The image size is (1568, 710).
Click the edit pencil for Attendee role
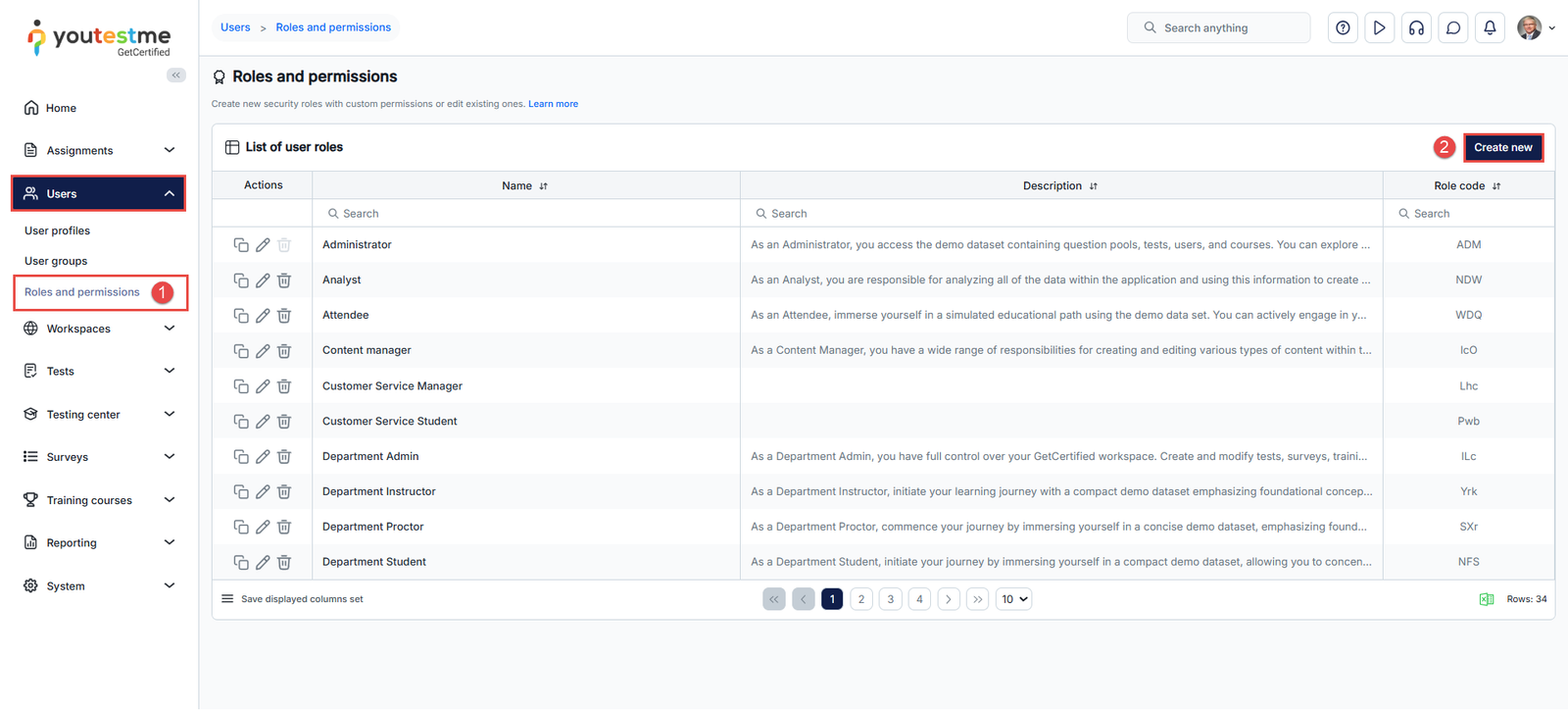pos(263,316)
